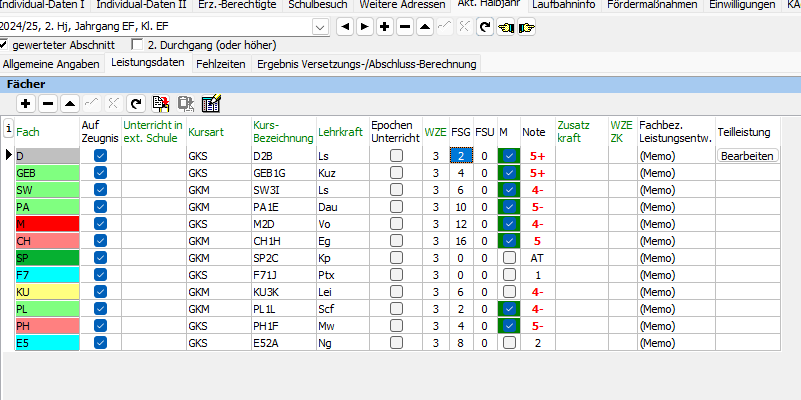Image resolution: width=801 pixels, height=400 pixels.
Task: Click Kursart 'GKM' in PA row
Action: (x=219, y=207)
